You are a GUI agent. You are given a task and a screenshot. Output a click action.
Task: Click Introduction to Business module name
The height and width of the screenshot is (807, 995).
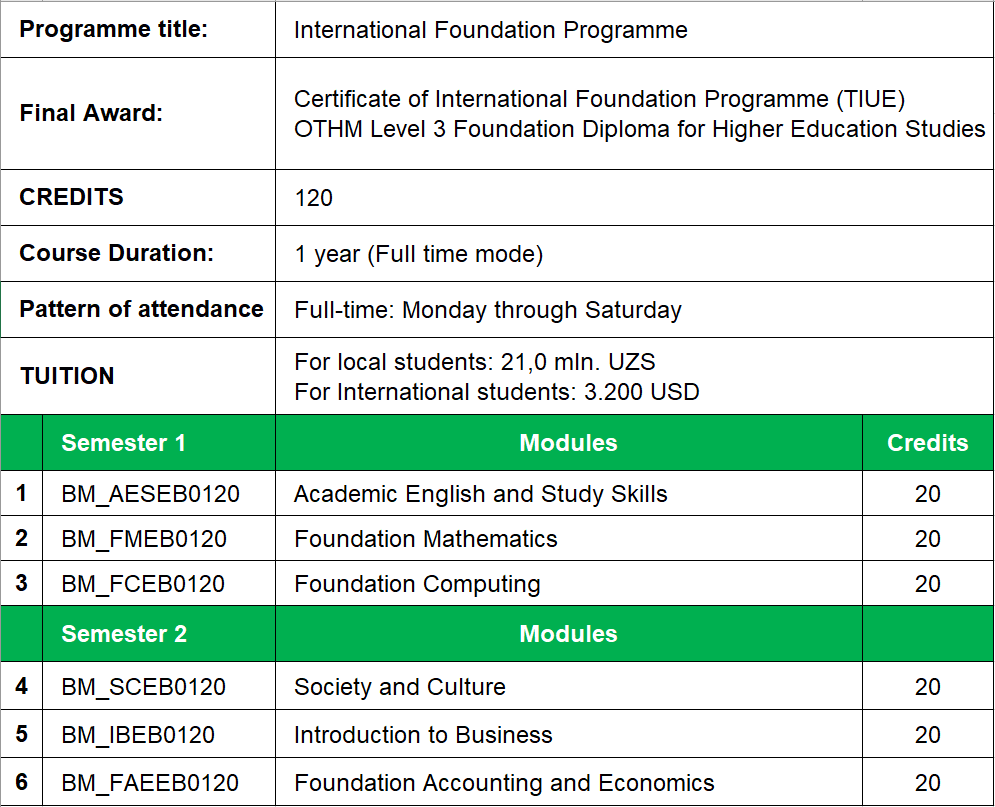[x=423, y=735]
